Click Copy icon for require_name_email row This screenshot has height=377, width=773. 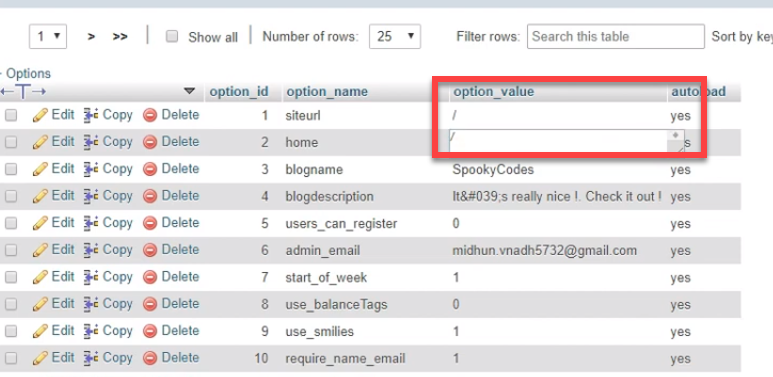pyautogui.click(x=90, y=358)
